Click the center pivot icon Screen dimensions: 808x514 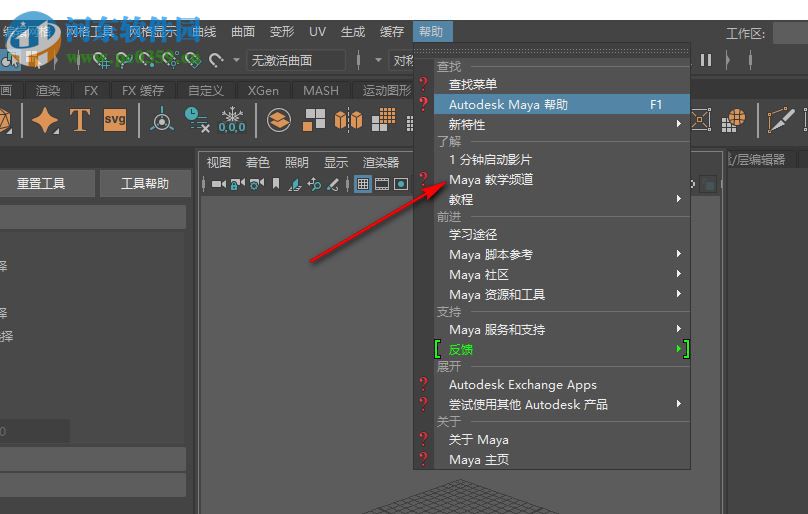click(x=162, y=120)
